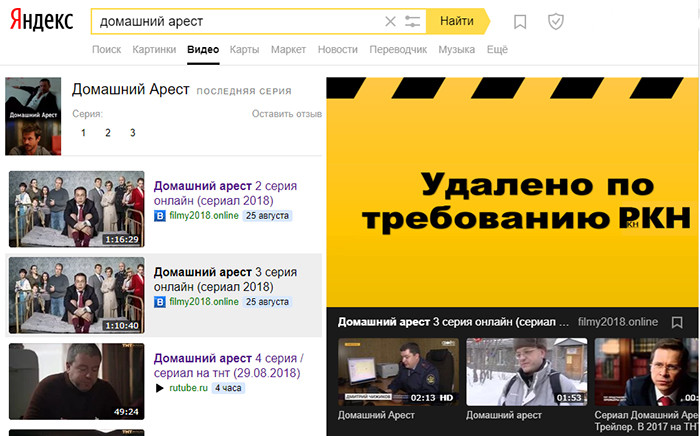This screenshot has width=700, height=436.
Task: Click the Yandex logo
Action: [41, 20]
